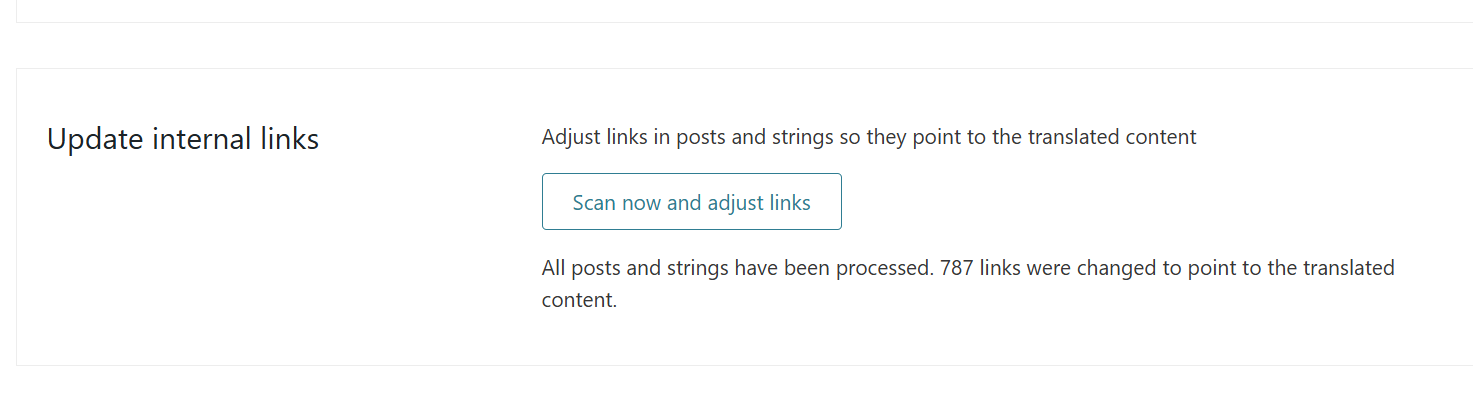Click the word internal in the section heading

click(x=205, y=139)
